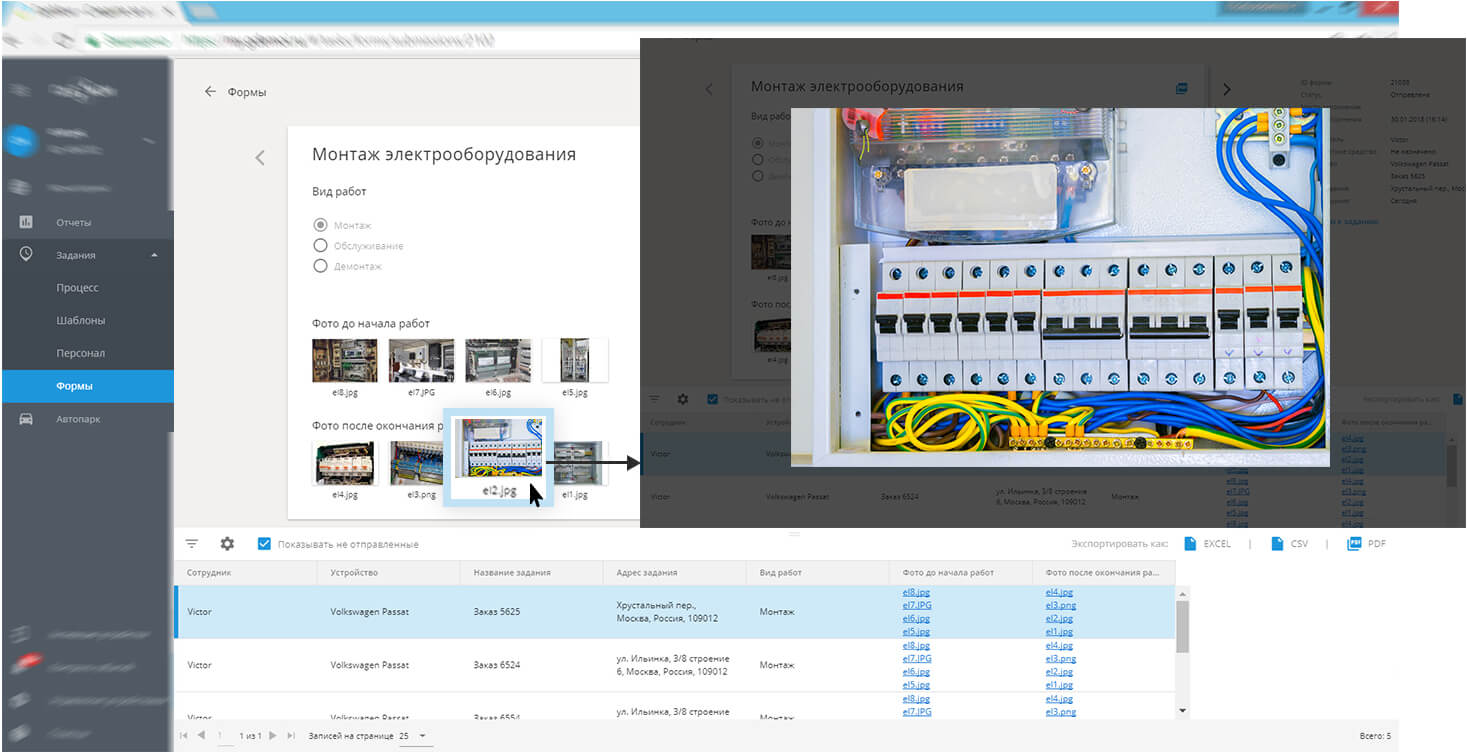Click Volkswagen Passat in Заказ 6524 row
The image size is (1467, 752).
[369, 665]
